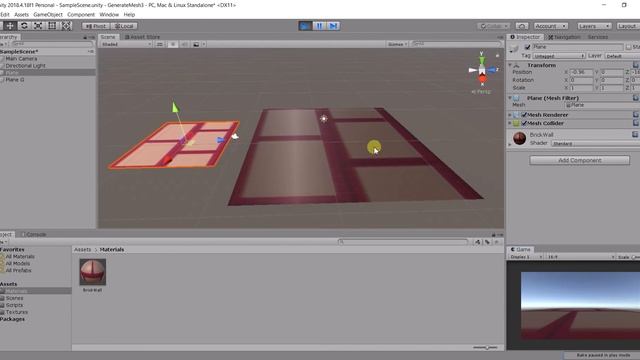
Task: Switch to the Inspector tab
Action: [x=525, y=37]
